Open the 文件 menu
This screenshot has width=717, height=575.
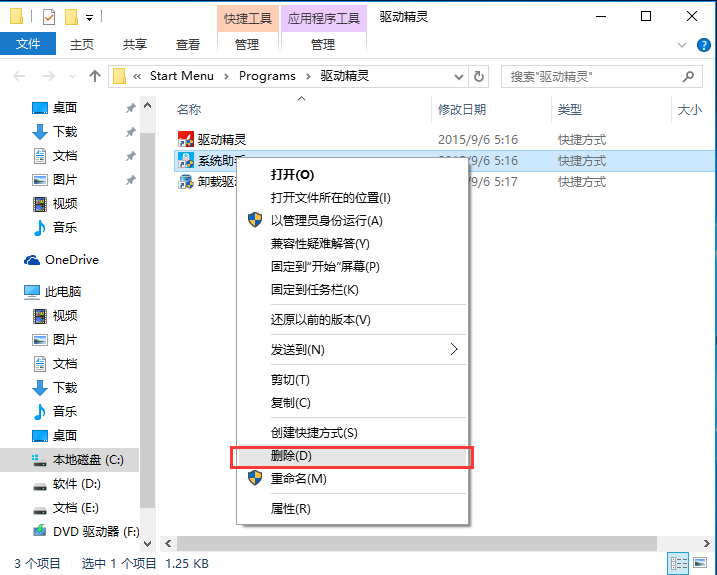(28, 44)
